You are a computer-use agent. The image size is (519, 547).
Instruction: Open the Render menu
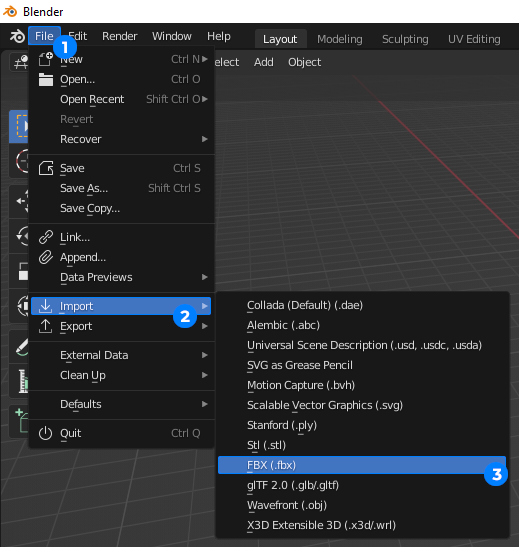pos(120,36)
